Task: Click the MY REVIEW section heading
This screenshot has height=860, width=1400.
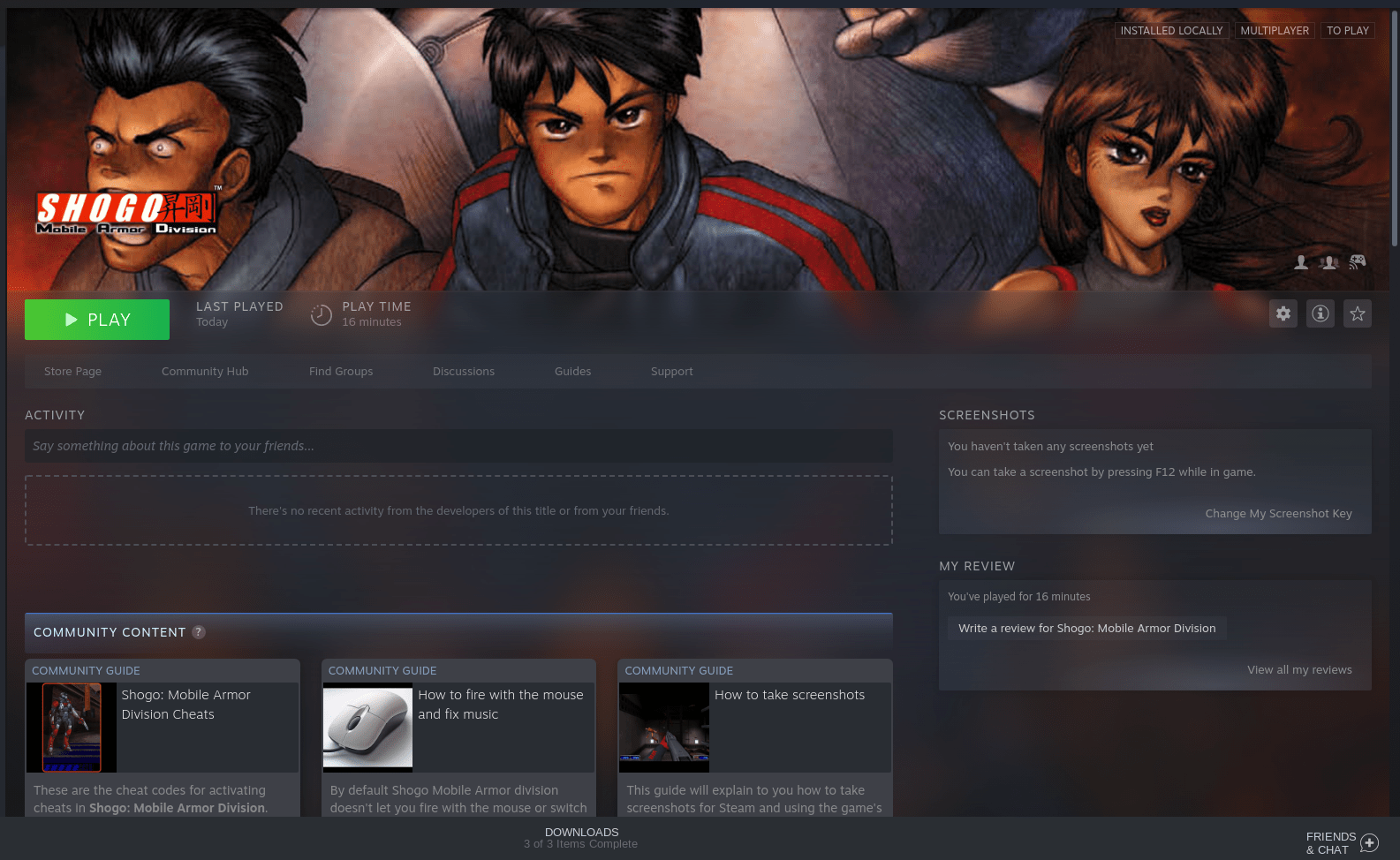Action: pos(977,566)
